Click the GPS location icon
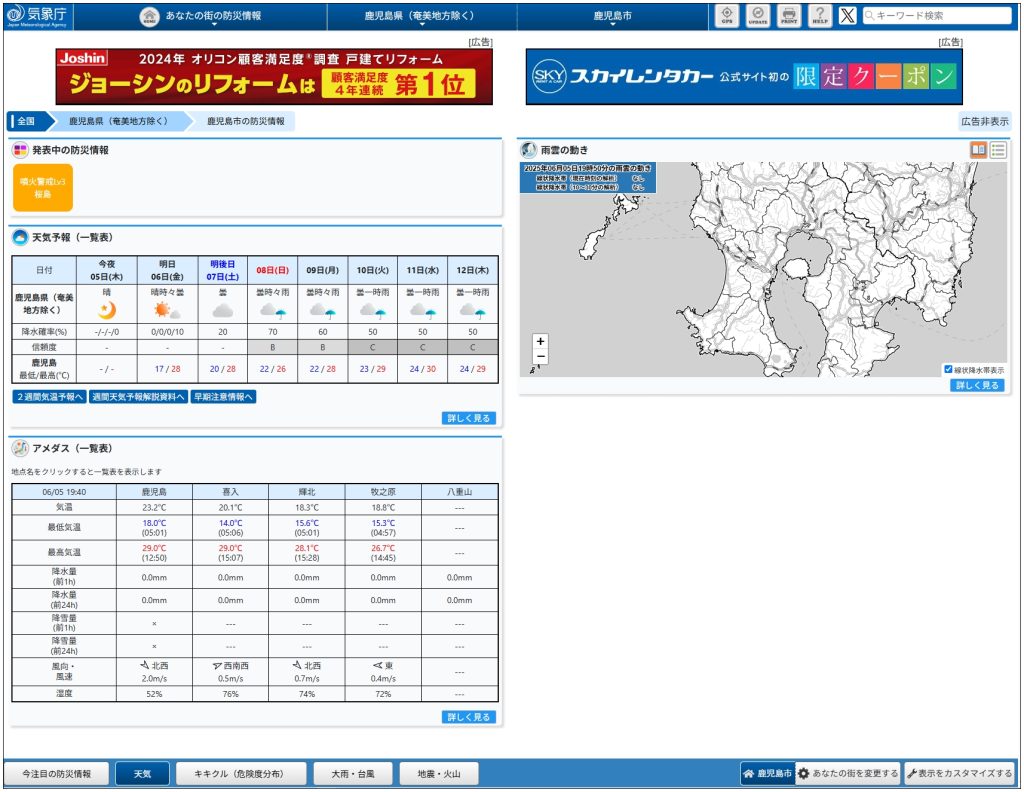The height and width of the screenshot is (792, 1024). tap(727, 16)
